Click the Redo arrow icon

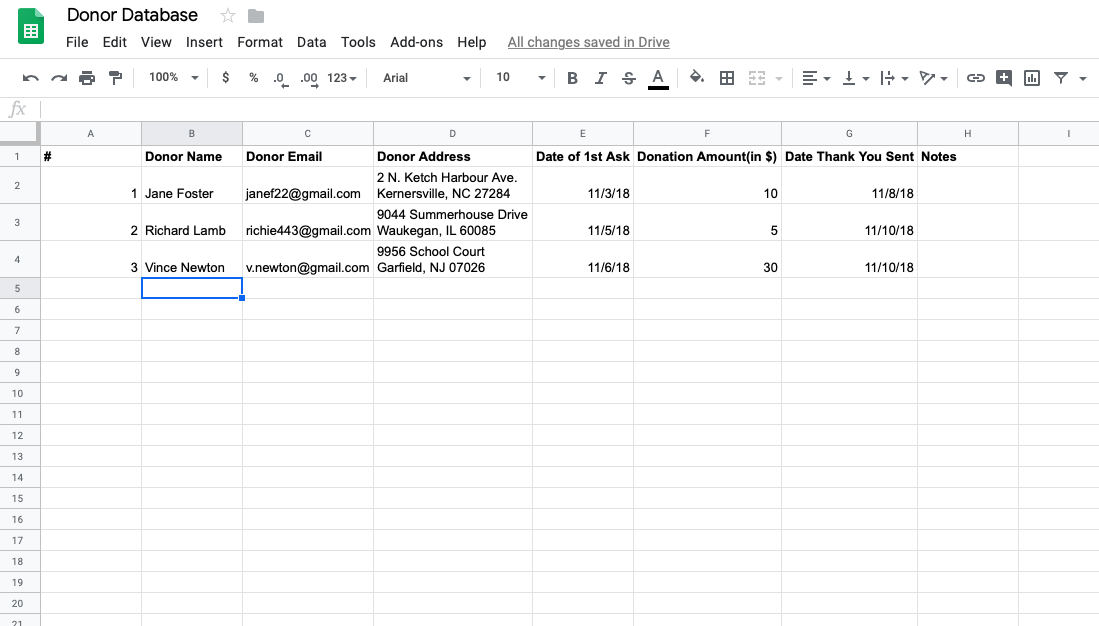59,78
